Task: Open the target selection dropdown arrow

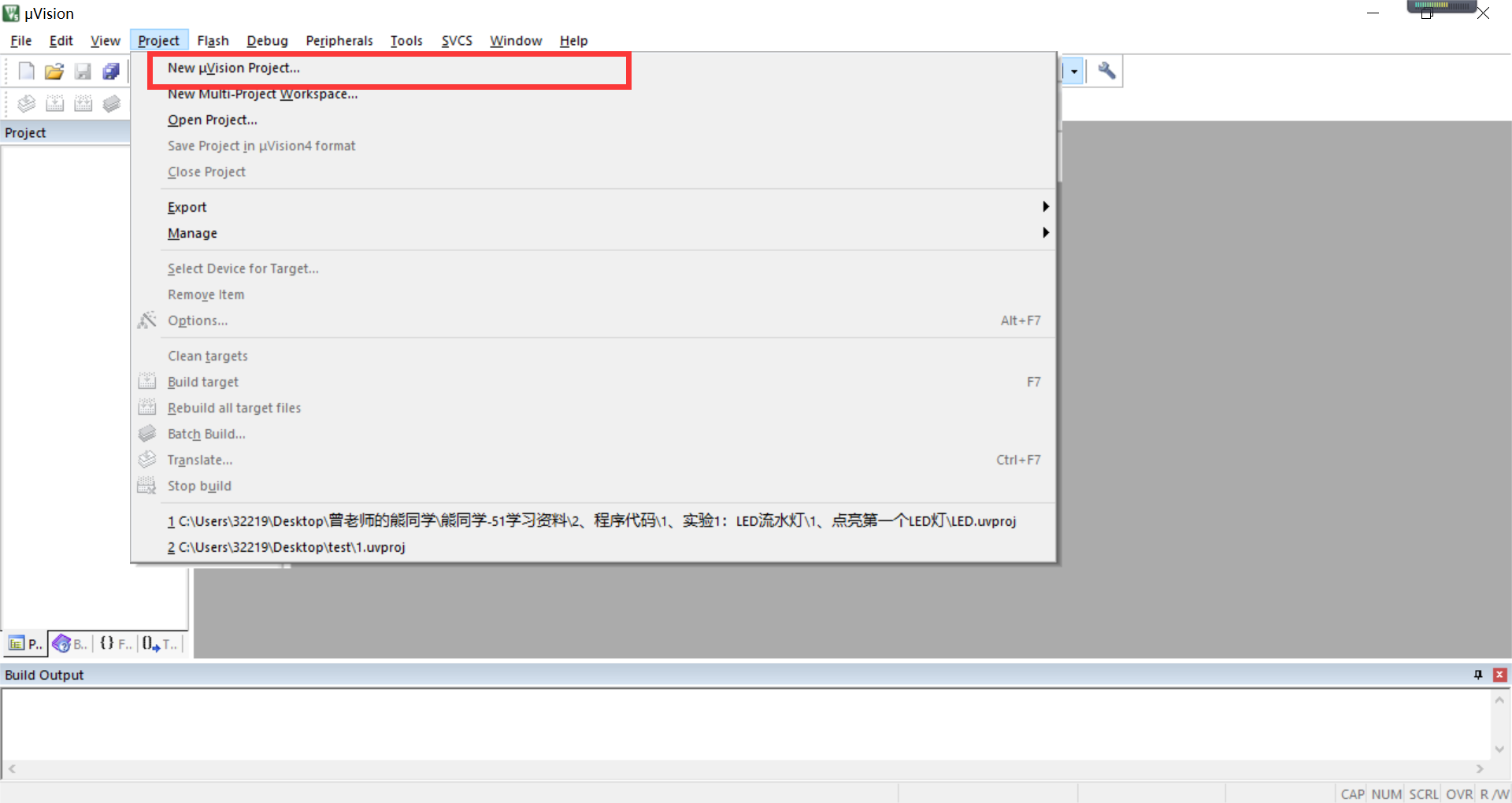Action: (x=1073, y=71)
